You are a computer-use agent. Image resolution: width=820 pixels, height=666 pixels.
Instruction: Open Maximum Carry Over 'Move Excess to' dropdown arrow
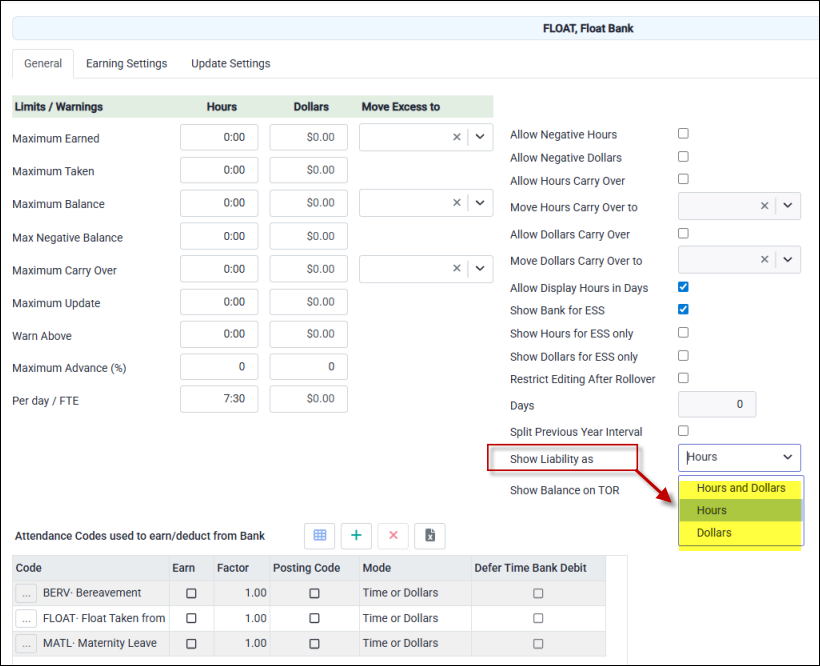[x=480, y=269]
